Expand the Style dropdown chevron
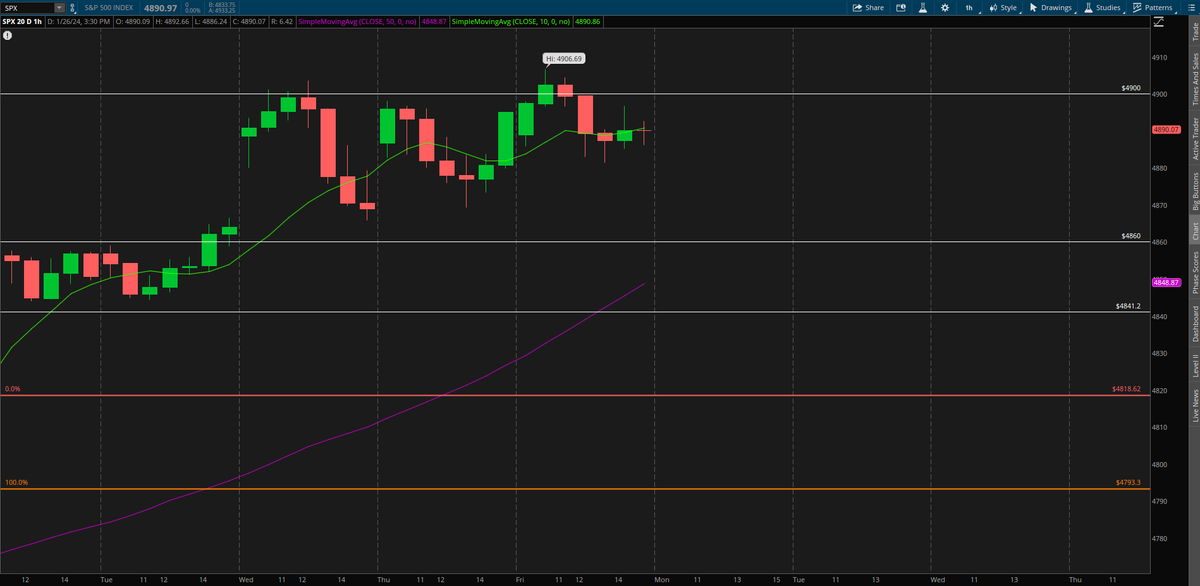Image resolution: width=1200 pixels, height=586 pixels. click(1021, 12)
